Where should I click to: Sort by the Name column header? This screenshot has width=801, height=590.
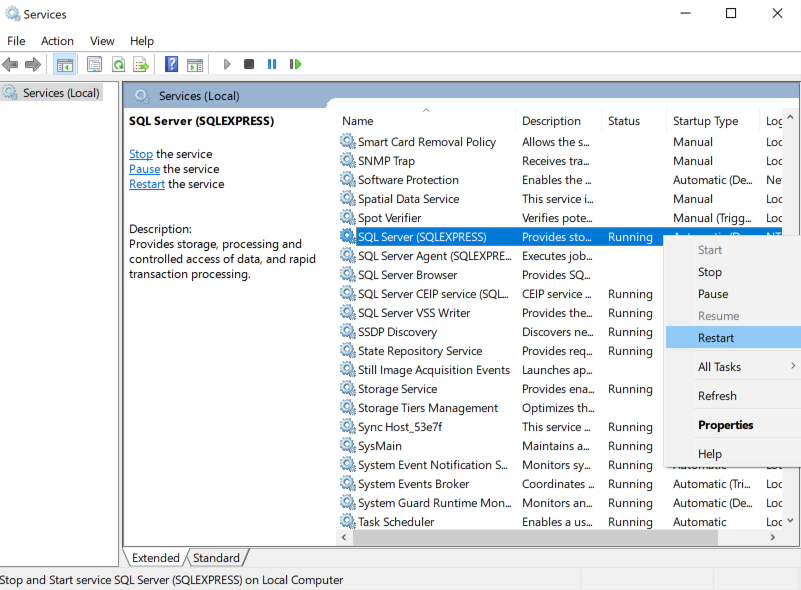pos(426,121)
